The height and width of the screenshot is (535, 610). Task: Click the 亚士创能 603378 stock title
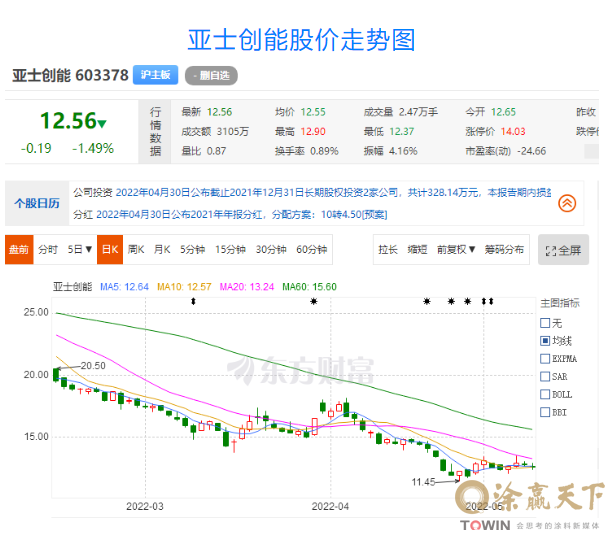[x=70, y=75]
